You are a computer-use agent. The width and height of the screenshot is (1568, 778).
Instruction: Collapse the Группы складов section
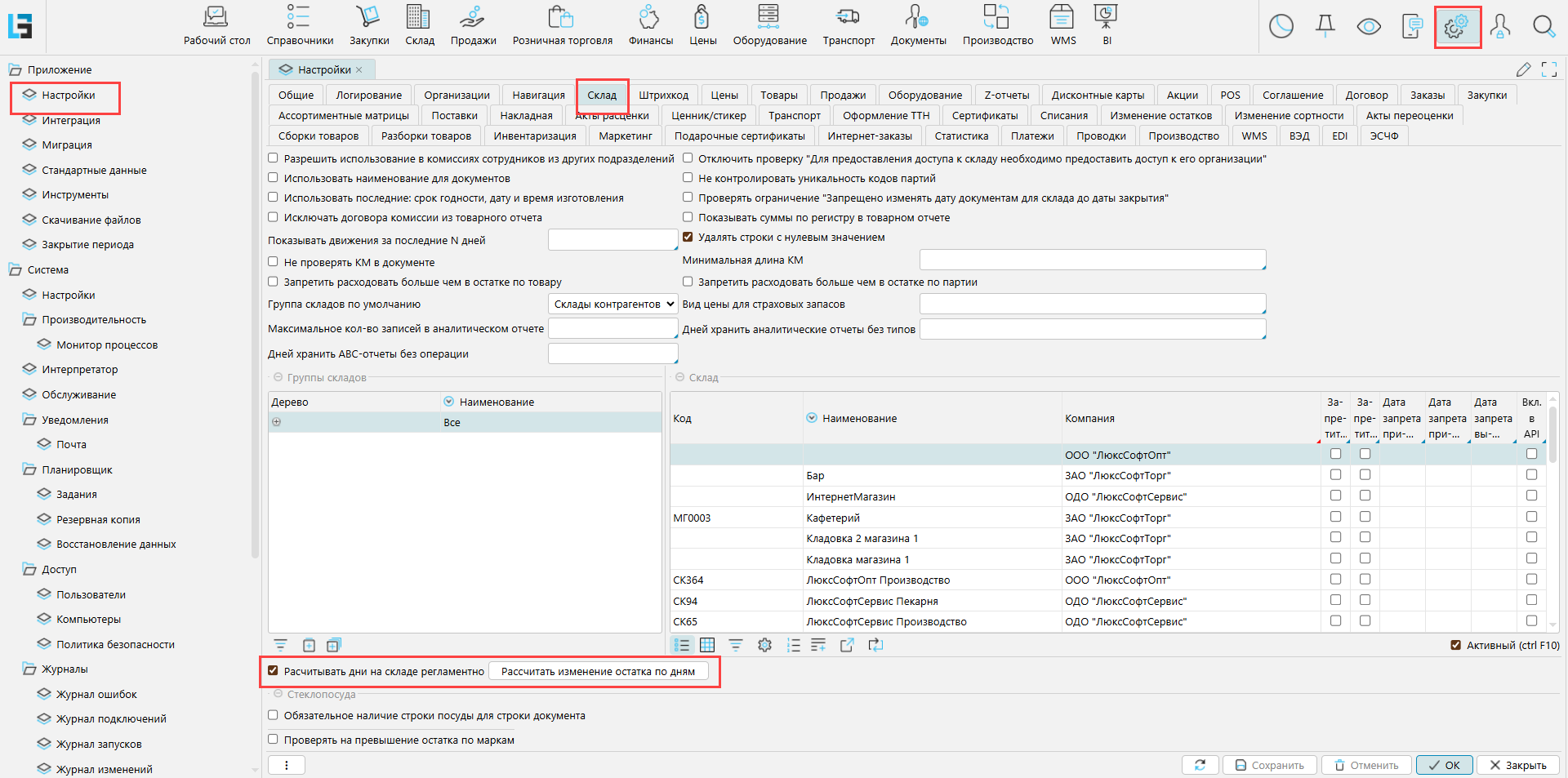(x=278, y=377)
